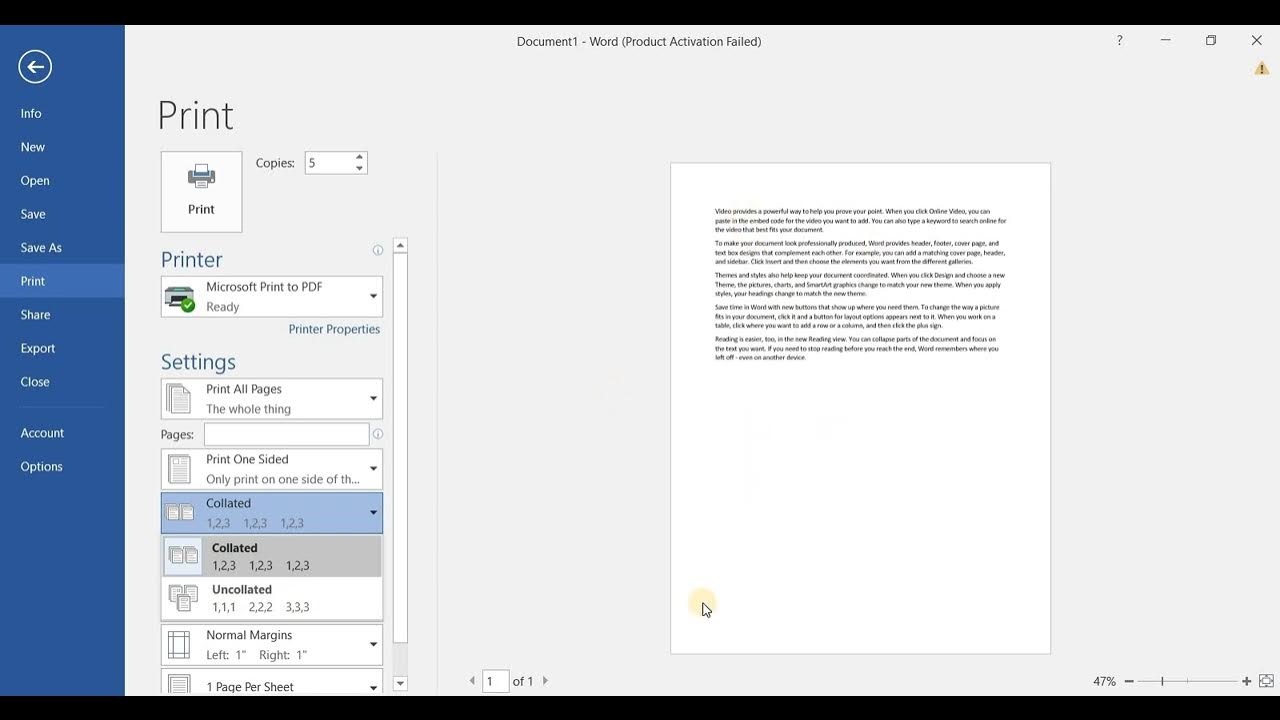Click the printer icon on the Print button
The height and width of the screenshot is (720, 1280).
[x=201, y=177]
